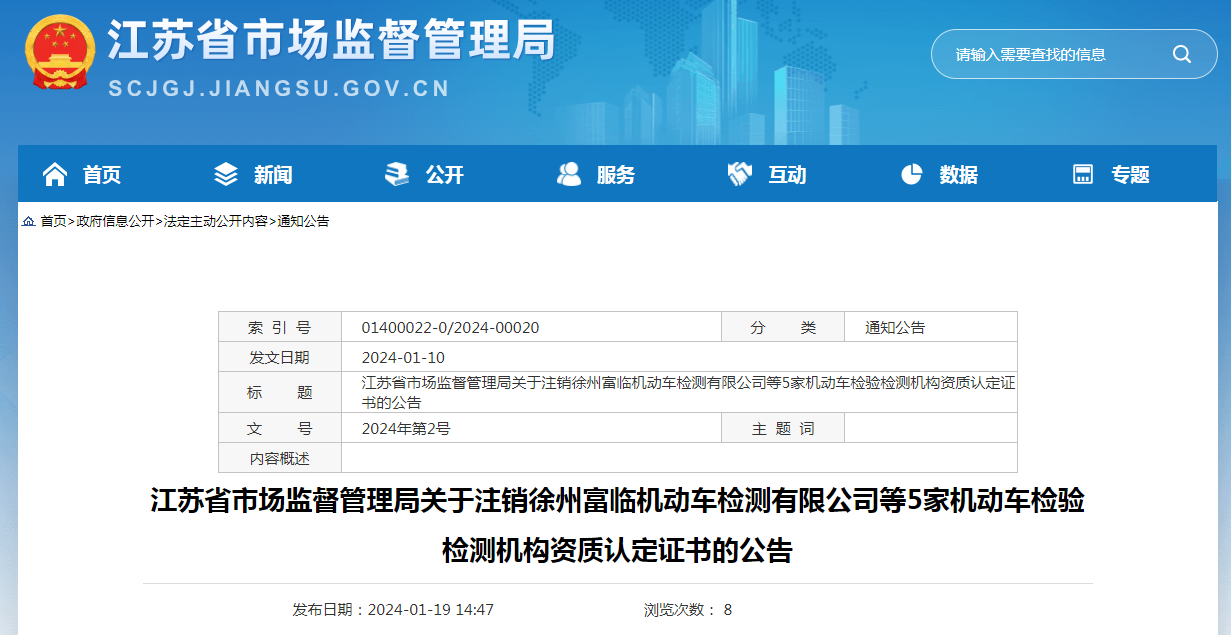Image resolution: width=1231 pixels, height=635 pixels.
Task: Click the books icon beside 公开
Action: (397, 175)
